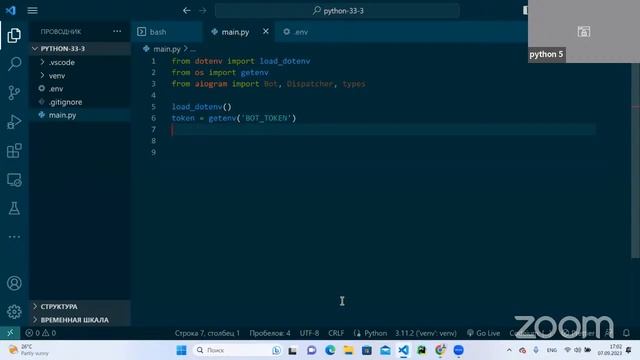Click the remote window indicator in status bar

click(10, 333)
